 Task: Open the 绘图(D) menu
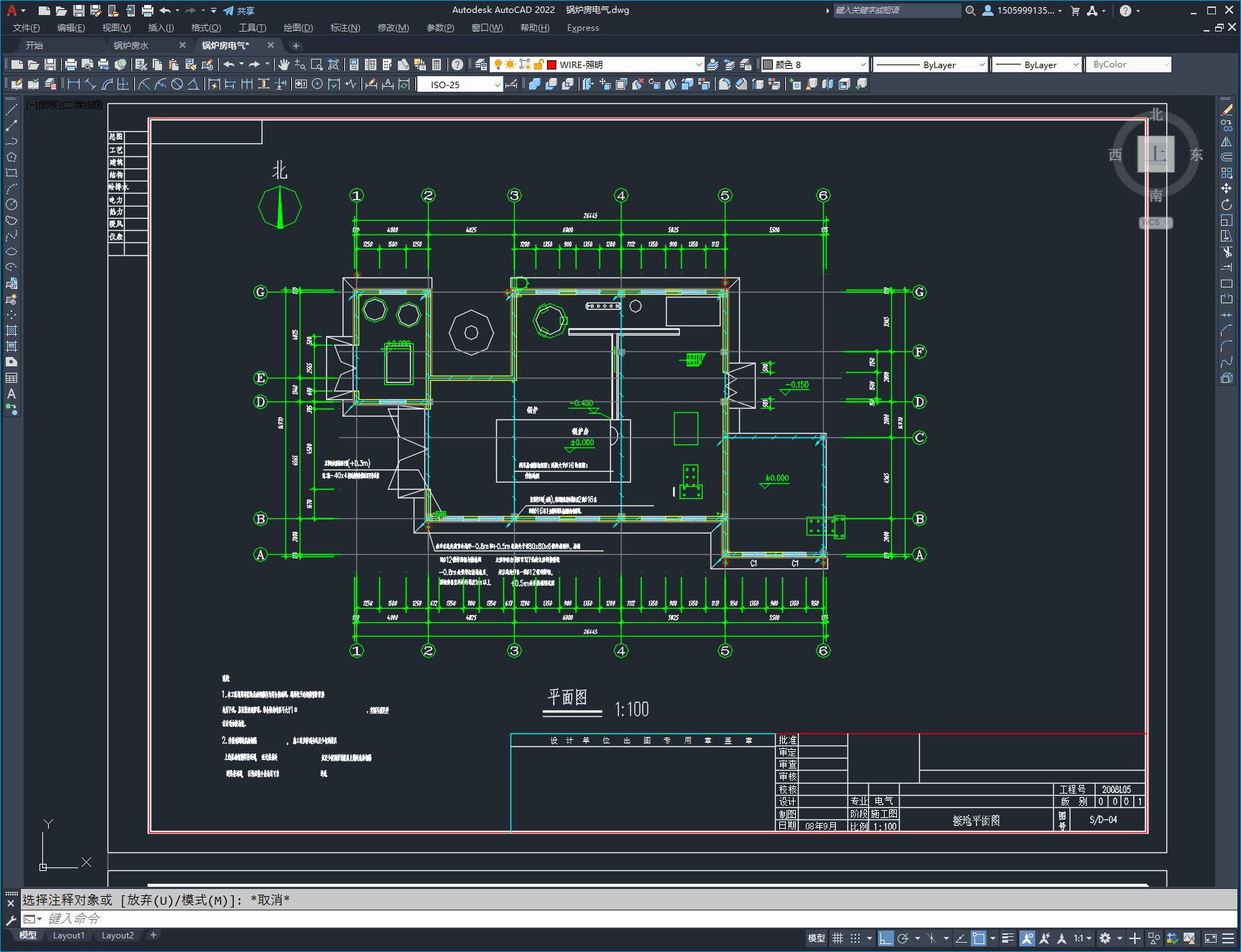coord(298,28)
